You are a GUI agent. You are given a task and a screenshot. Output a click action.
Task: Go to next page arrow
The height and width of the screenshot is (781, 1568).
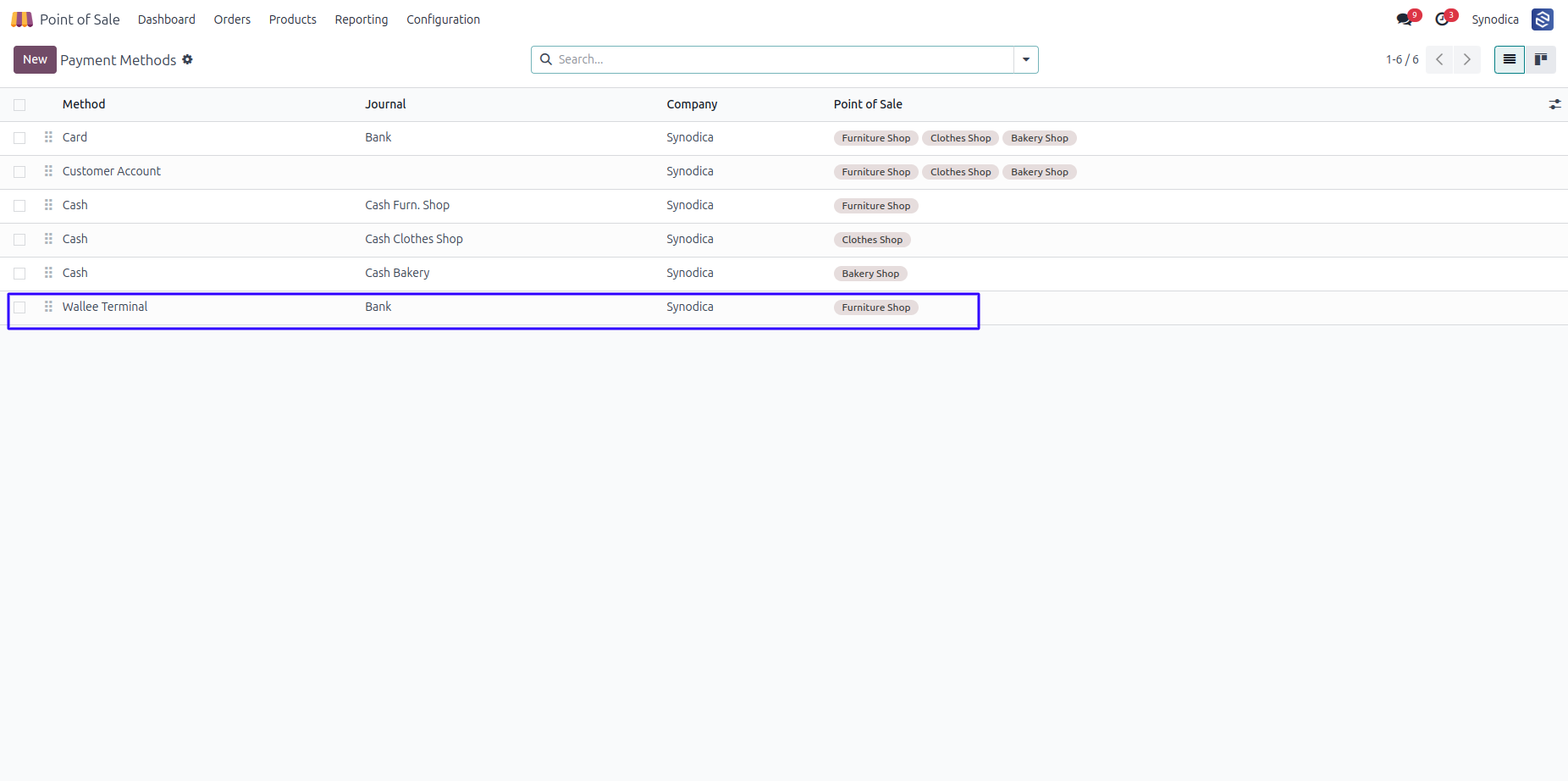point(1467,59)
